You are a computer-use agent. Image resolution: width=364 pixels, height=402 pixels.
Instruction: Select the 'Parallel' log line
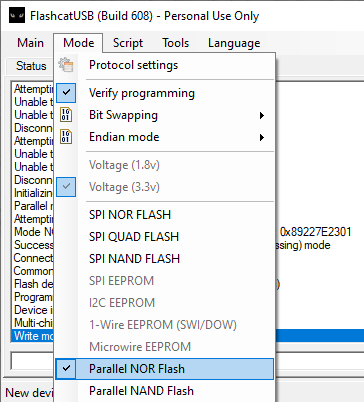[x=34, y=206]
